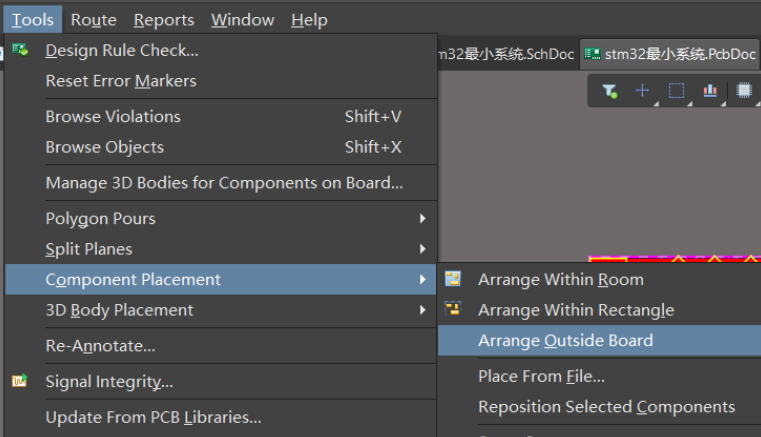Open the Route menu

pos(94,20)
